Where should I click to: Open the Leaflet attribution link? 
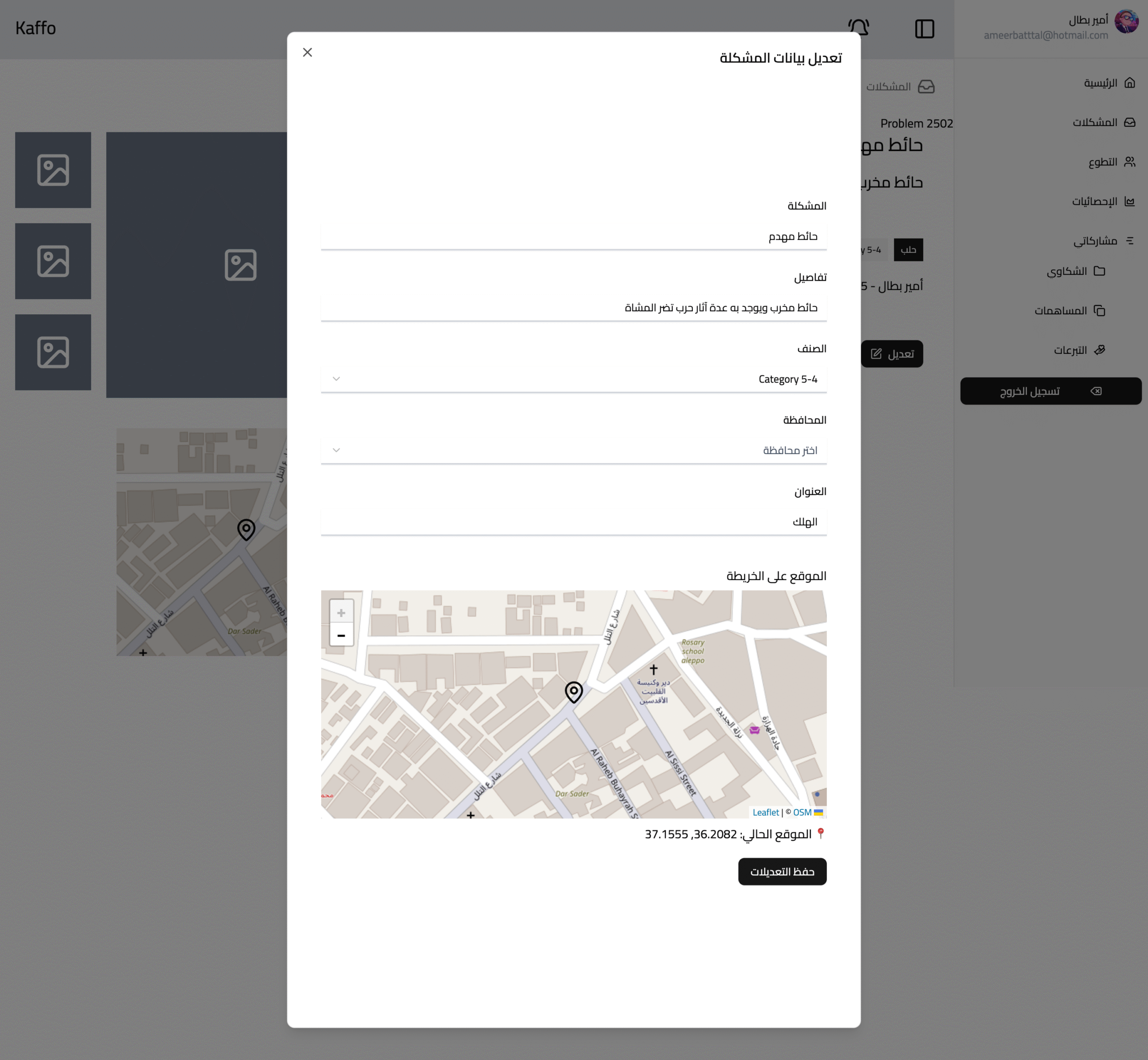[x=765, y=812]
